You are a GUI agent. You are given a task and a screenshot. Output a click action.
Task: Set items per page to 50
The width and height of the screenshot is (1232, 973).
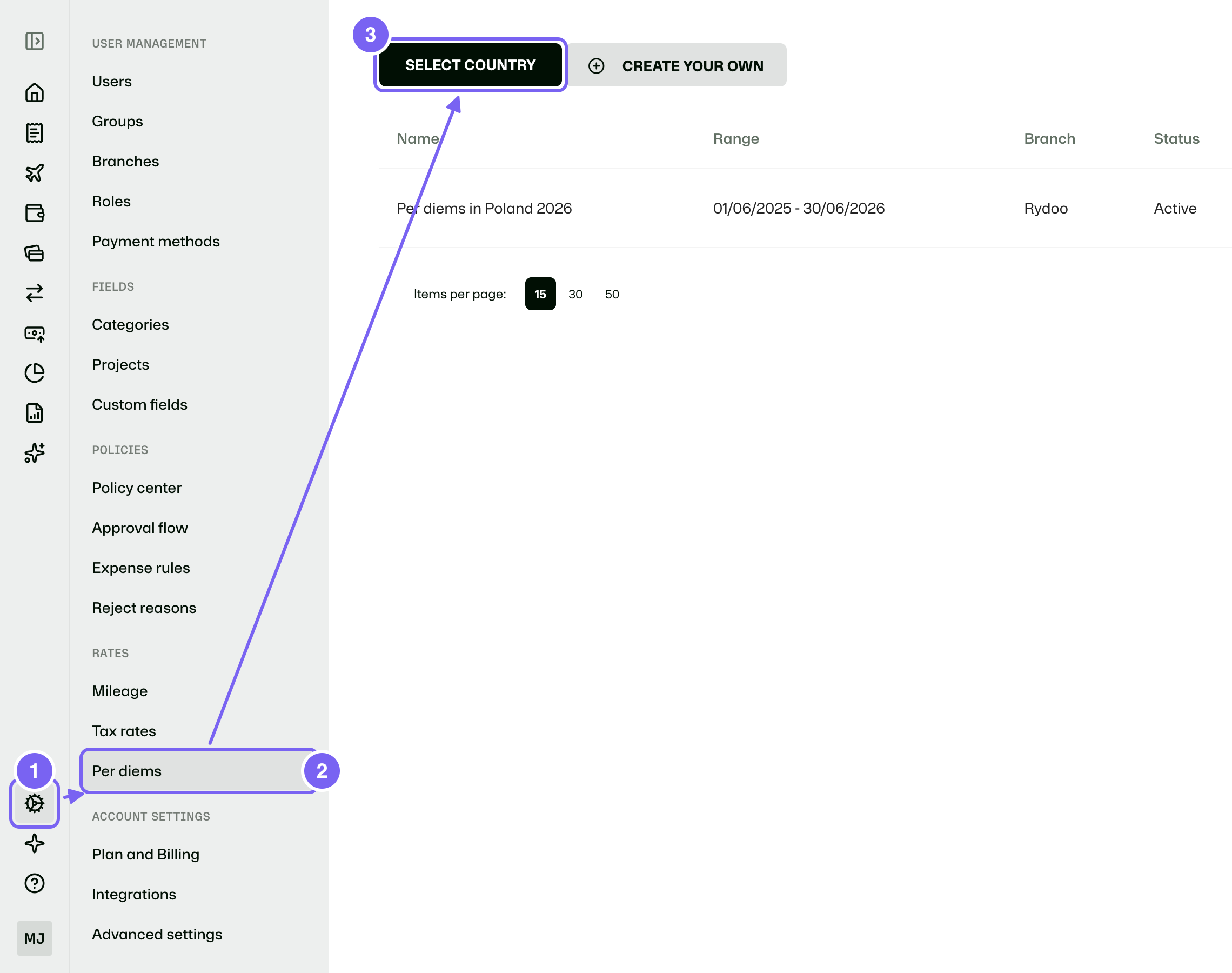coord(612,294)
